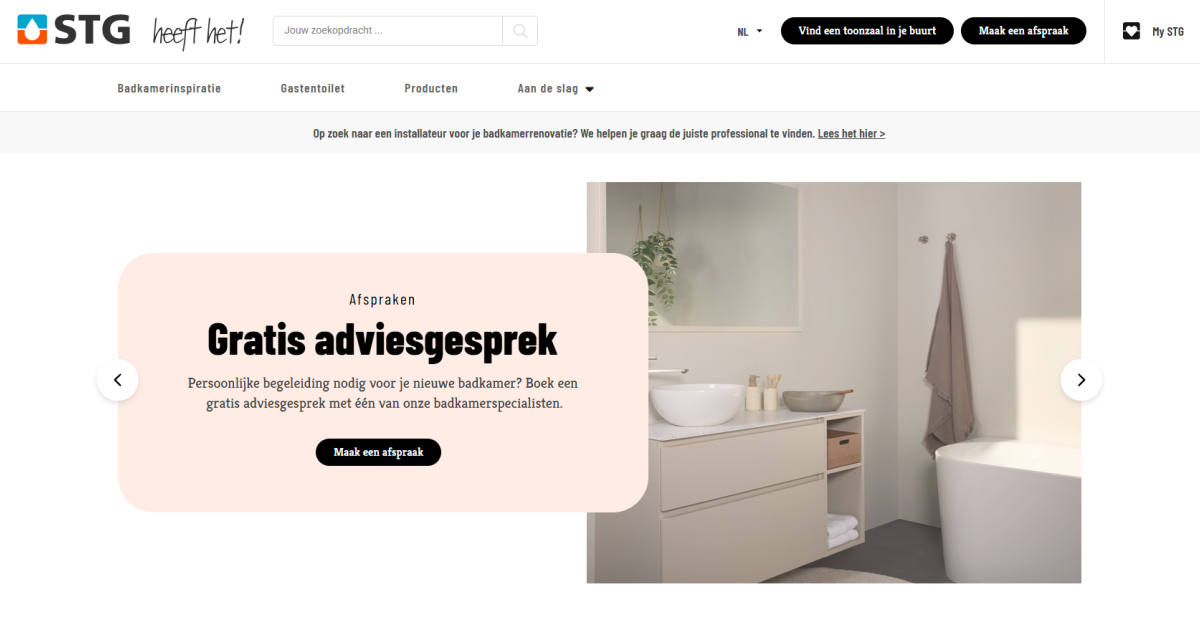The width and height of the screenshot is (1200, 630).
Task: Click the 'Gratis adviesgesprek' heading
Action: tap(382, 340)
